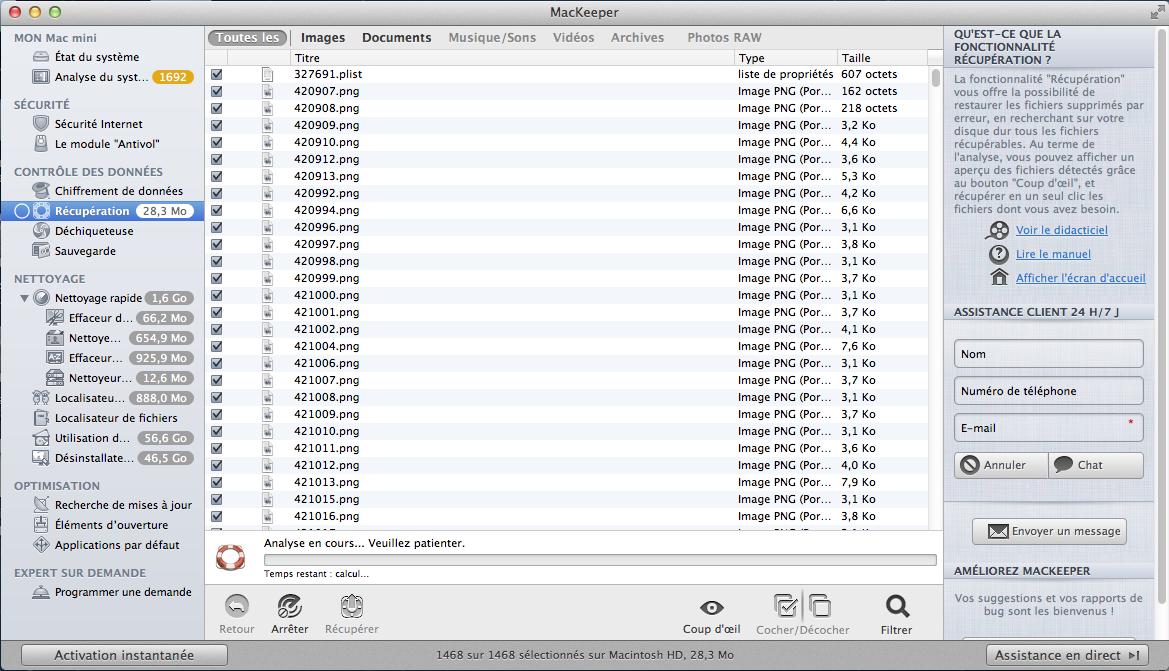Click Envoyer un message button
This screenshot has width=1169, height=671.
coord(1050,532)
